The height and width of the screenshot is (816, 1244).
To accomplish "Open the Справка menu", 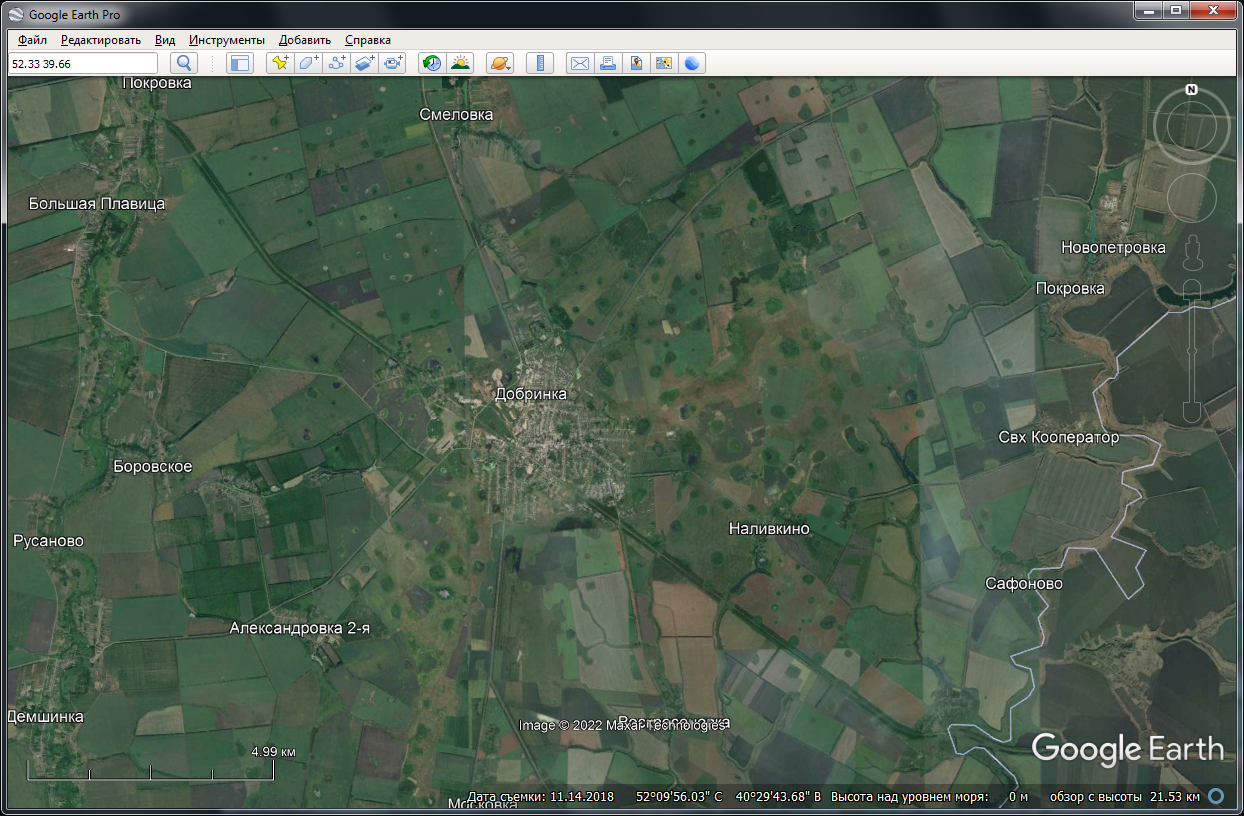I will coord(368,40).
